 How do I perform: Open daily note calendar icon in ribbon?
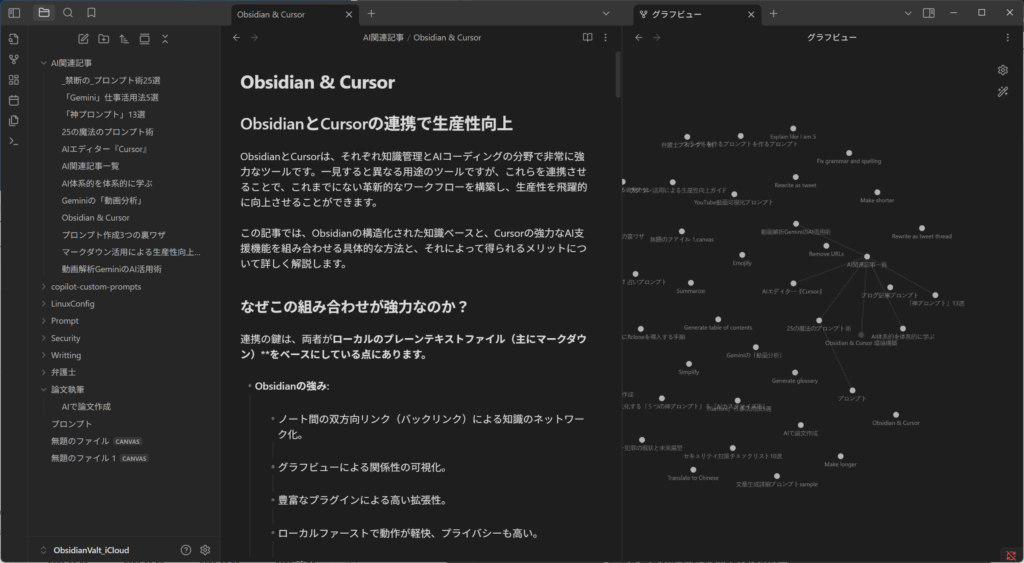coord(13,100)
